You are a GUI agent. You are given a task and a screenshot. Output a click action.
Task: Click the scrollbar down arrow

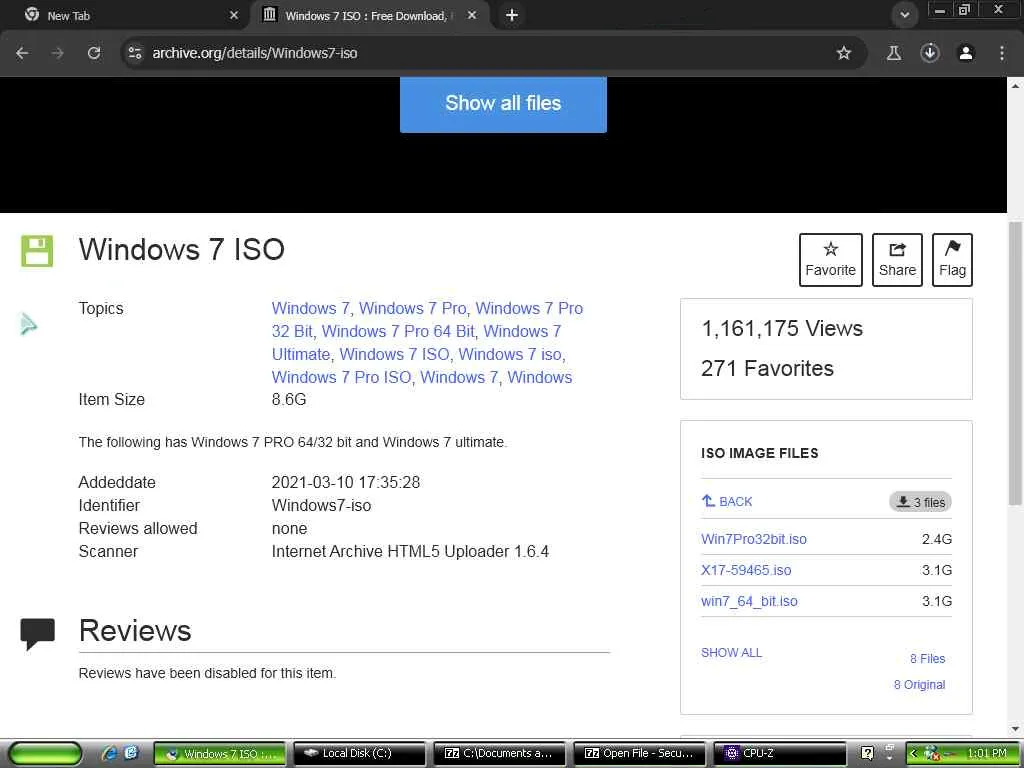coord(1015,729)
